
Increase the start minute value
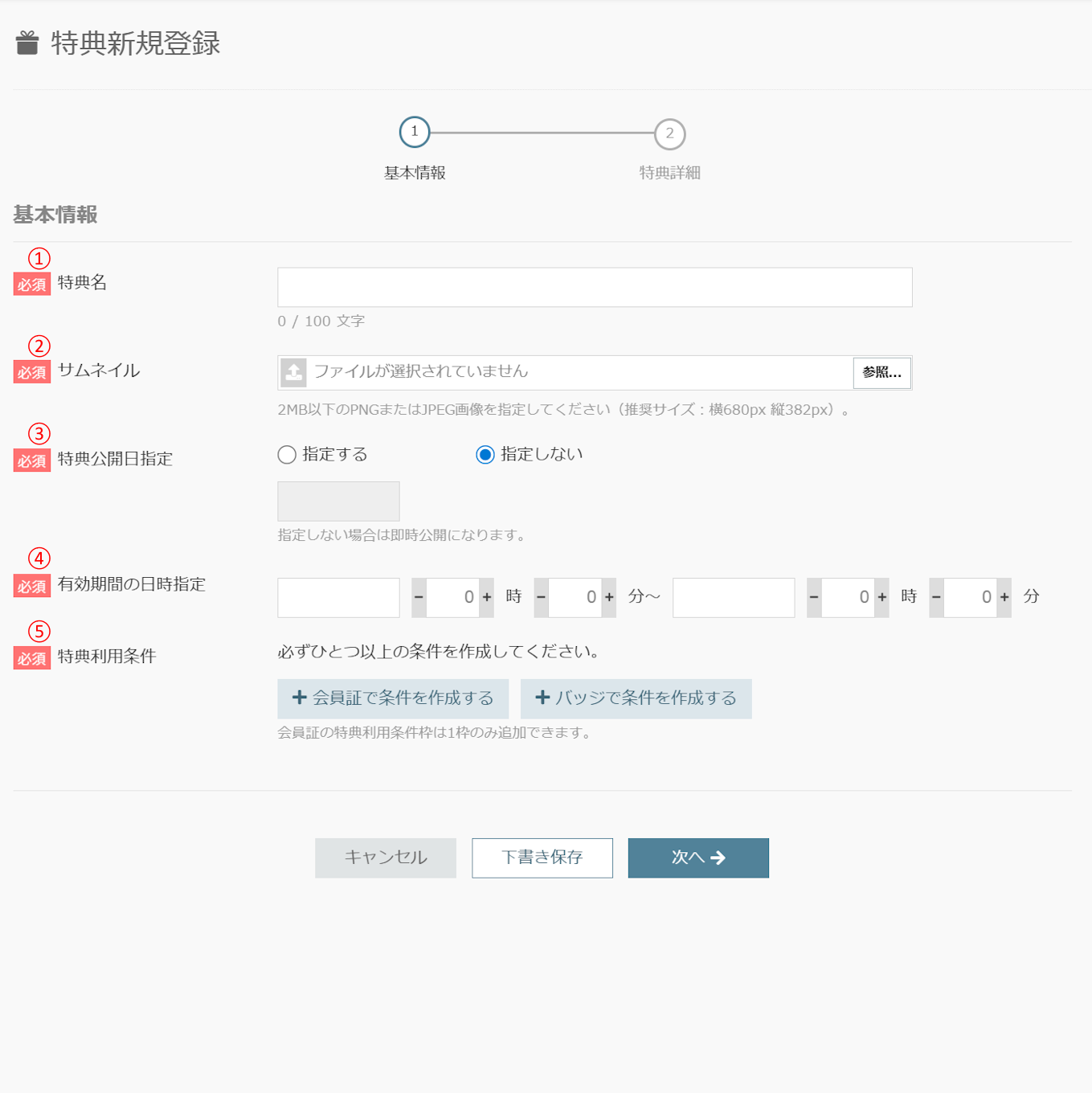pos(609,598)
